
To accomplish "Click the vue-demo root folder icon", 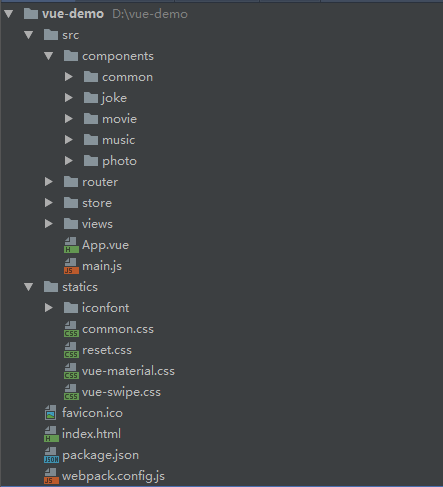I will click(x=31, y=14).
